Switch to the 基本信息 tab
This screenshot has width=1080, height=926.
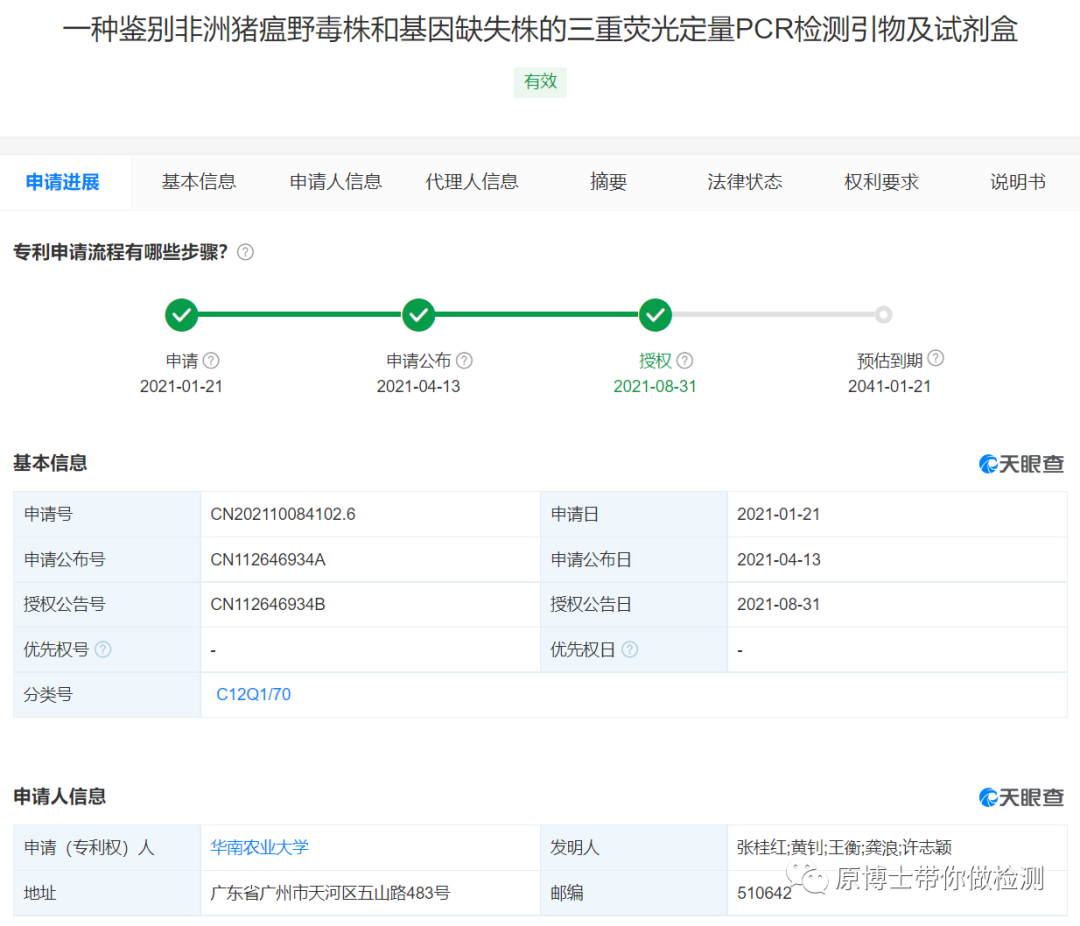[199, 182]
